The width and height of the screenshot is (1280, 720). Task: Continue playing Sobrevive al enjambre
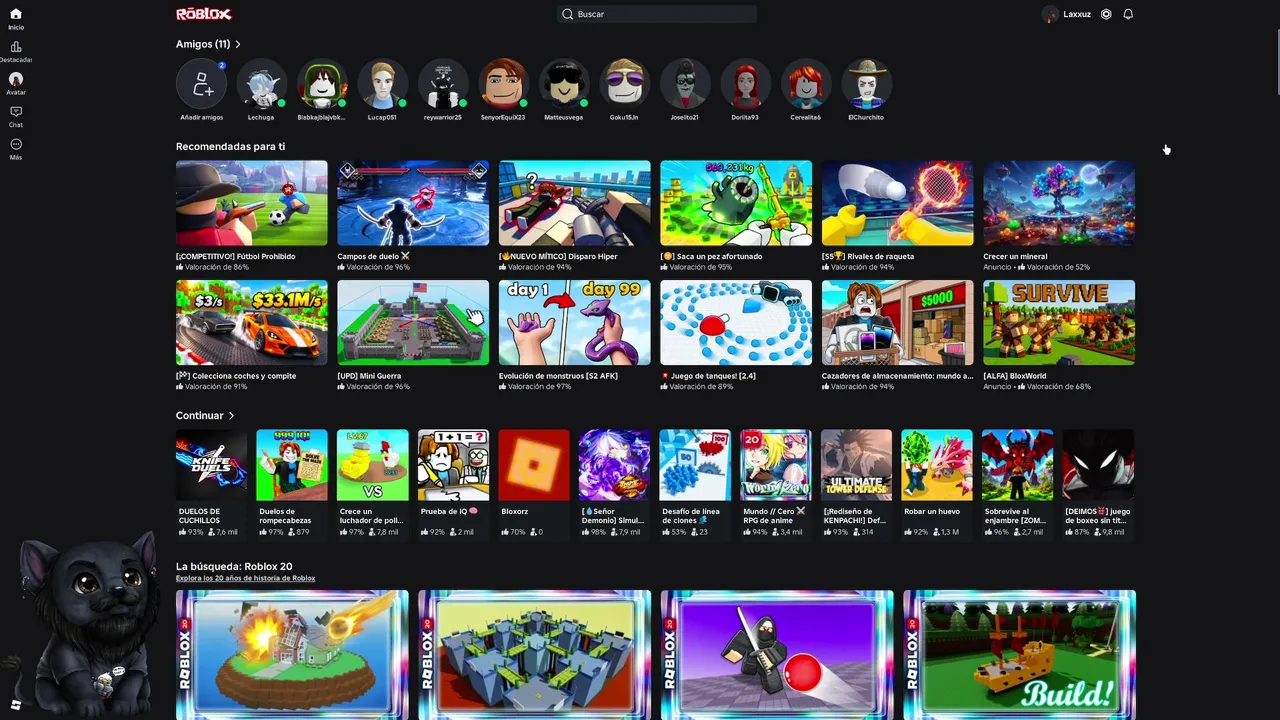pos(1017,465)
